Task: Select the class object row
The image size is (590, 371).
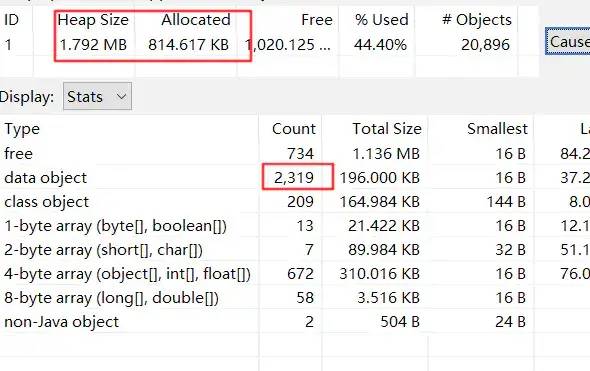Action: (x=295, y=202)
